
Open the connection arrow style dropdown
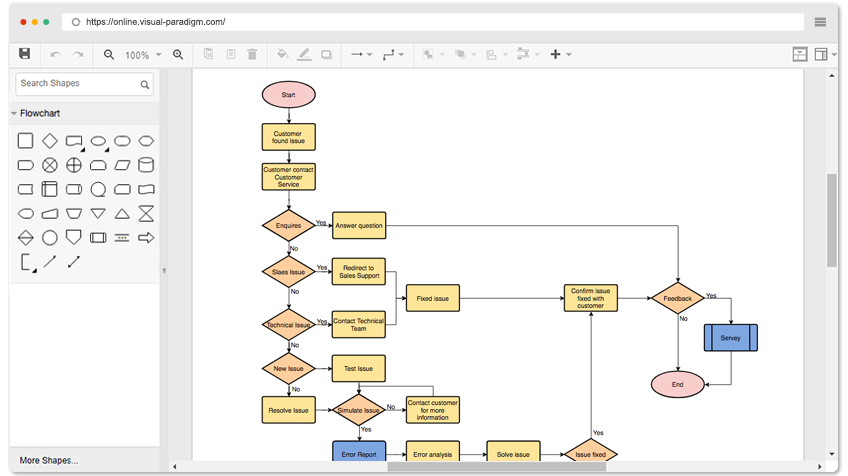361,55
